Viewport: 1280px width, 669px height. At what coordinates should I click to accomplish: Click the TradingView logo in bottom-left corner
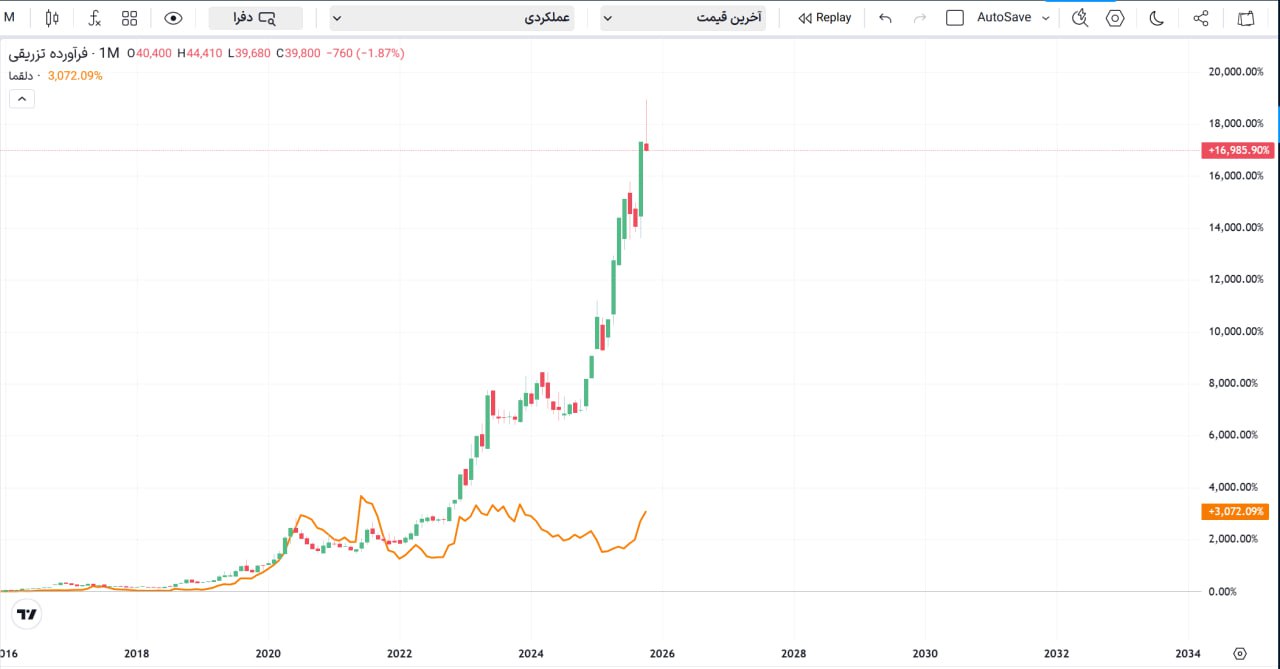click(x=26, y=614)
